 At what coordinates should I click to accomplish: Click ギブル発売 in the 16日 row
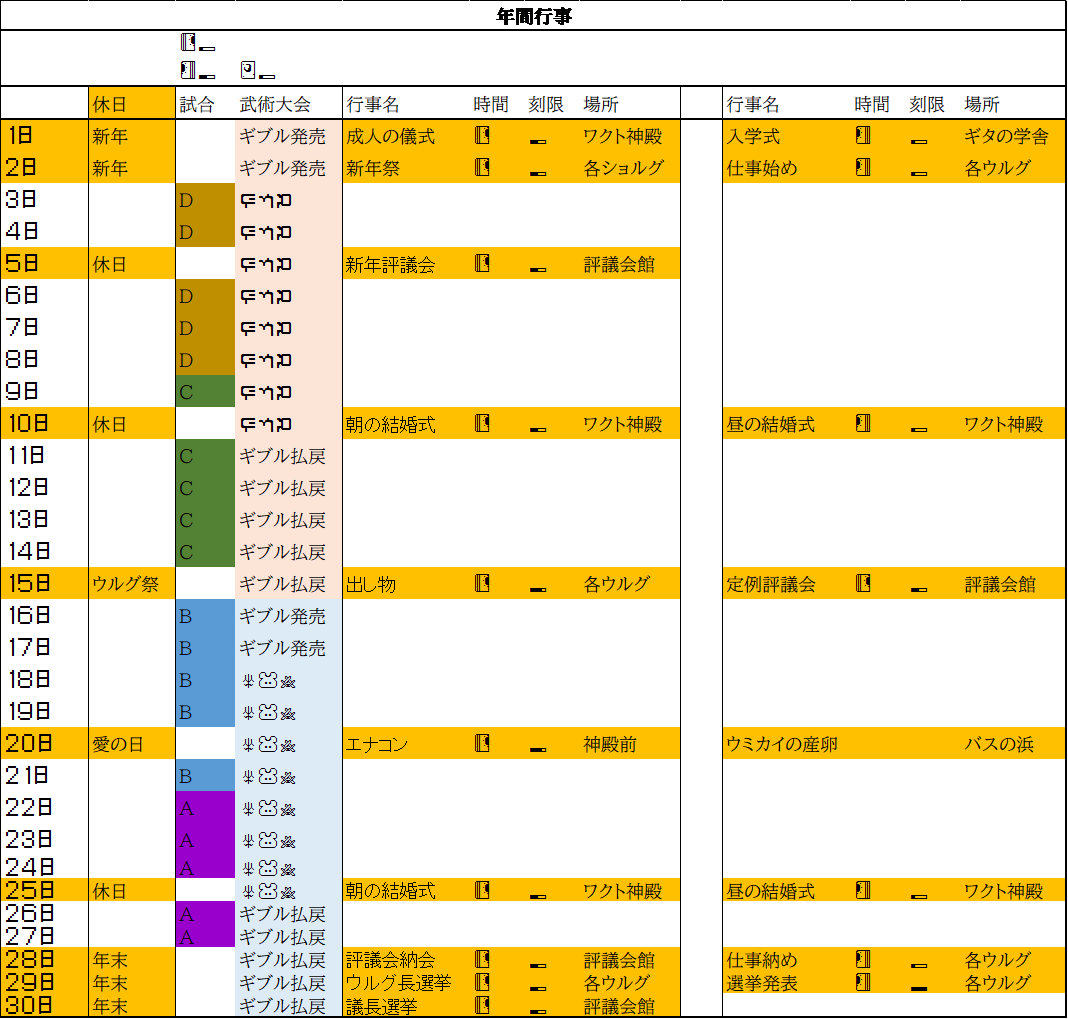[x=282, y=616]
